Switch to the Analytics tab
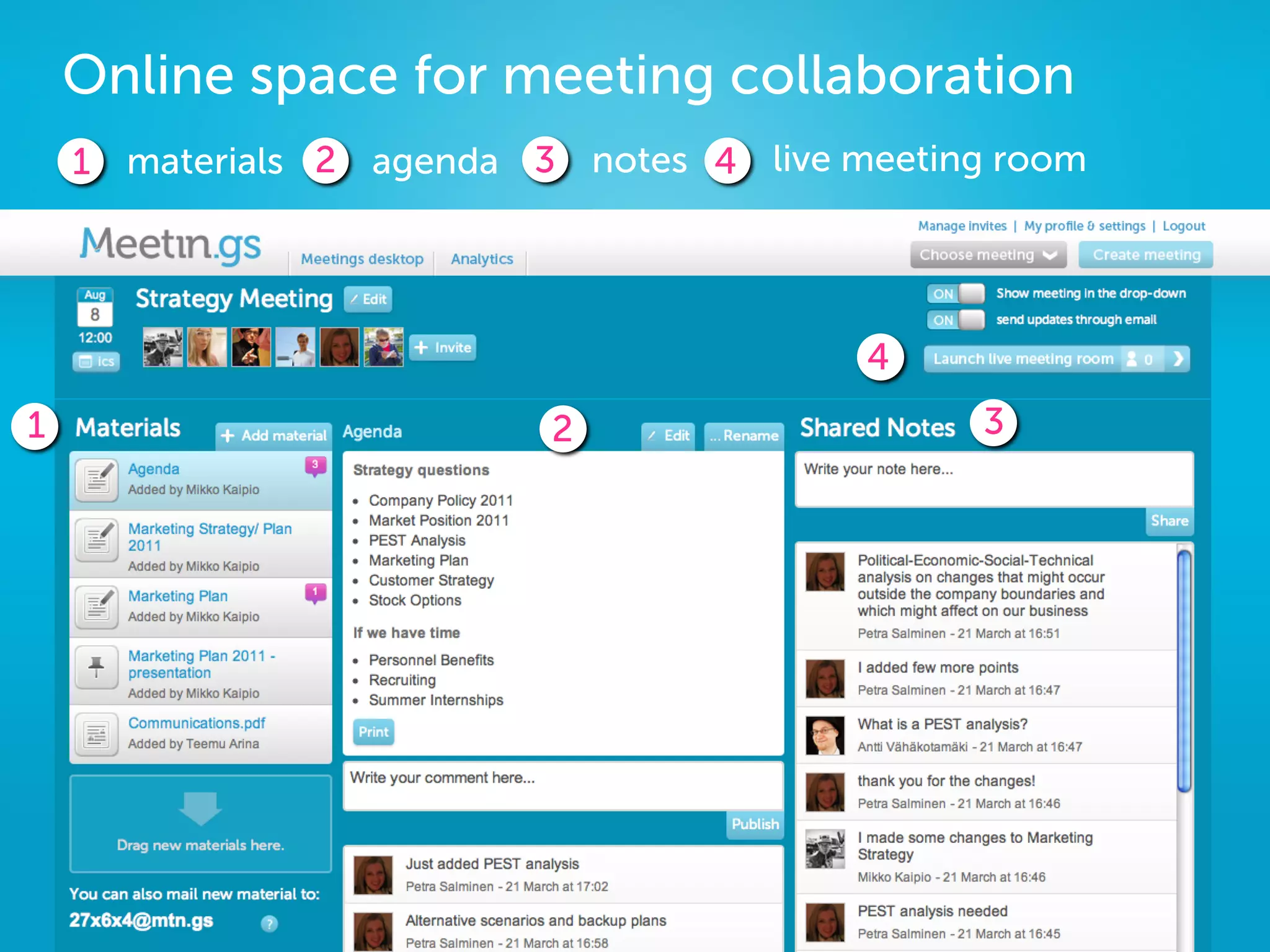The height and width of the screenshot is (952, 1270). pyautogui.click(x=482, y=259)
